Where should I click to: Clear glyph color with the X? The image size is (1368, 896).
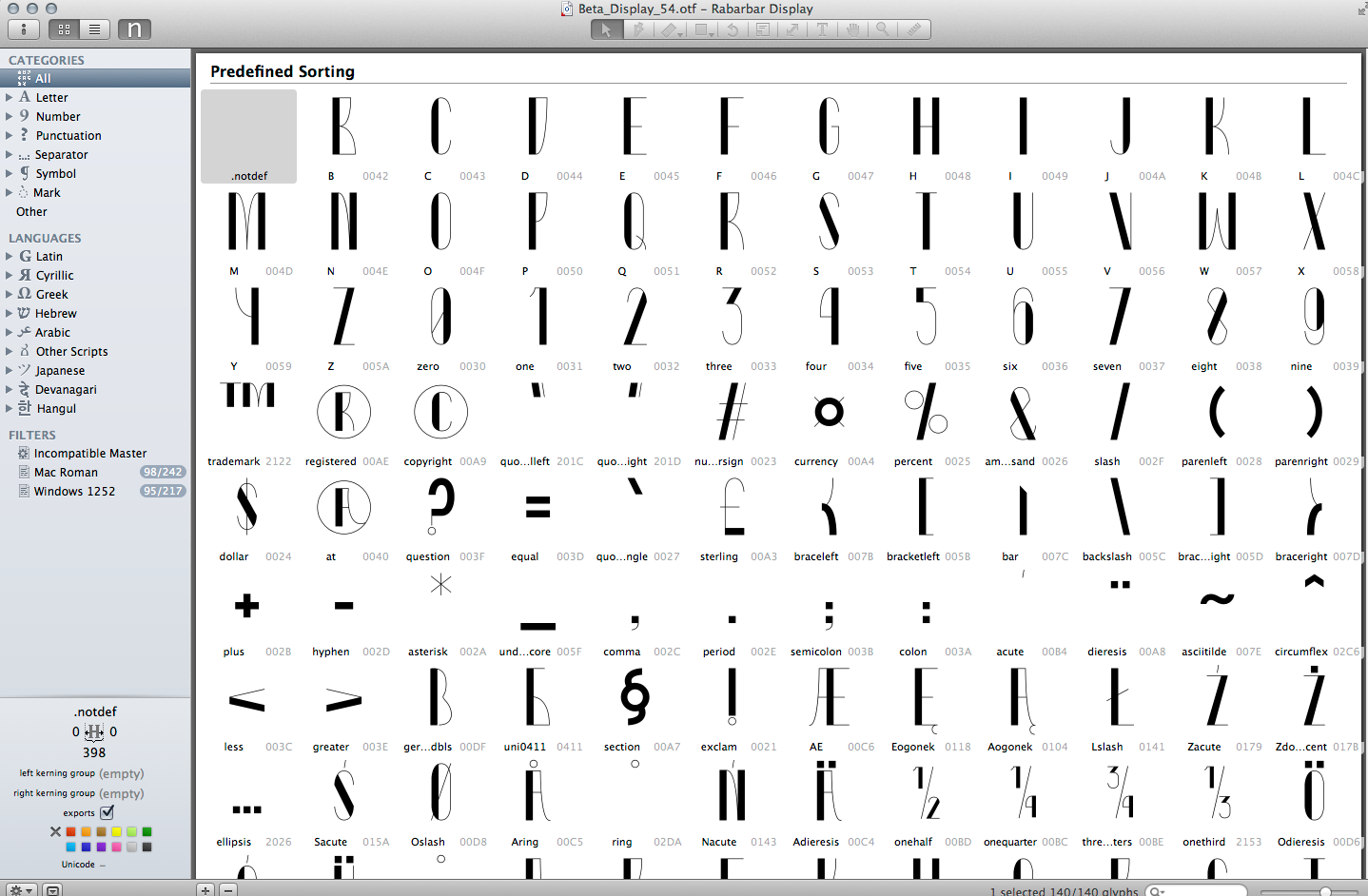tap(55, 831)
